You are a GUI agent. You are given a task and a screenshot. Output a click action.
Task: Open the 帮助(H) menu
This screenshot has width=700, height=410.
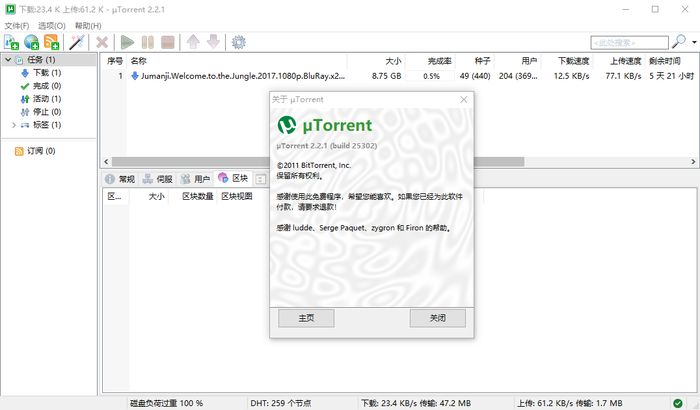88,25
